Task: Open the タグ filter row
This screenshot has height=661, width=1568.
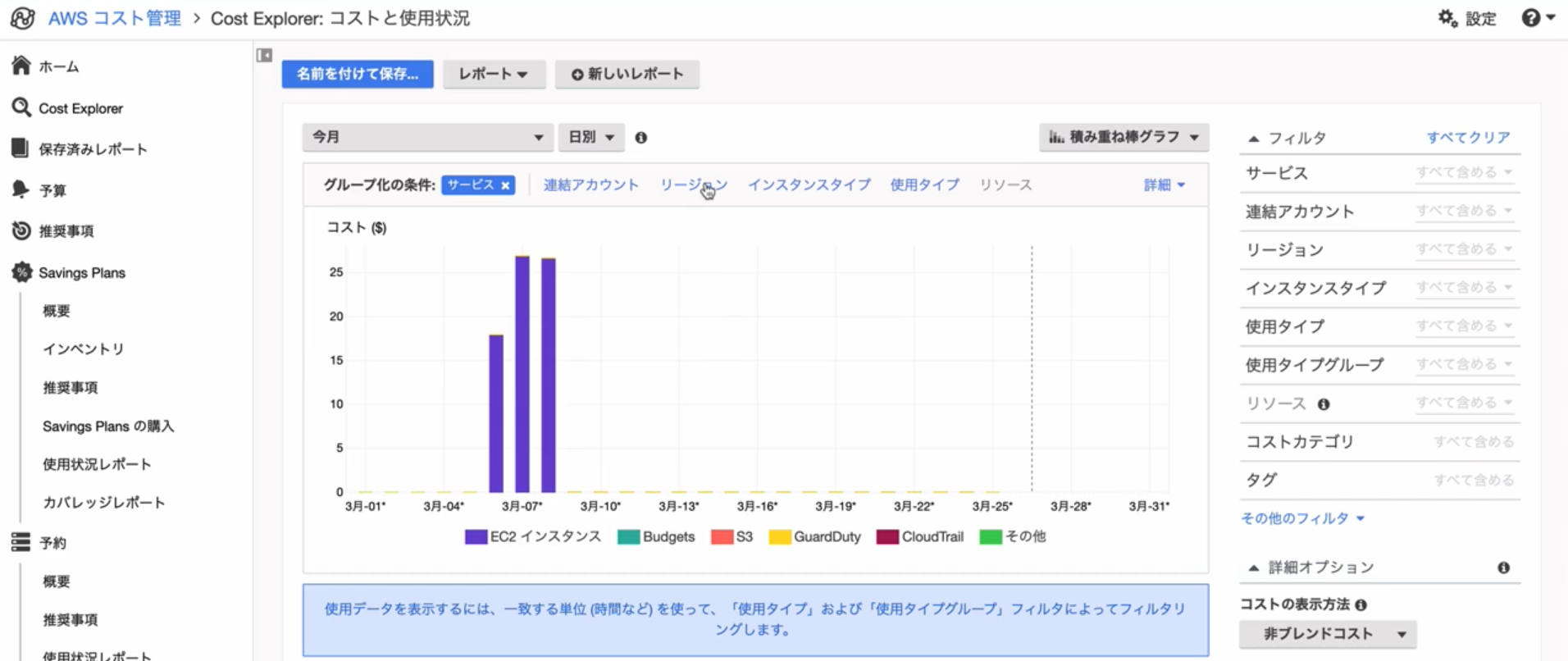Action: coord(1380,481)
